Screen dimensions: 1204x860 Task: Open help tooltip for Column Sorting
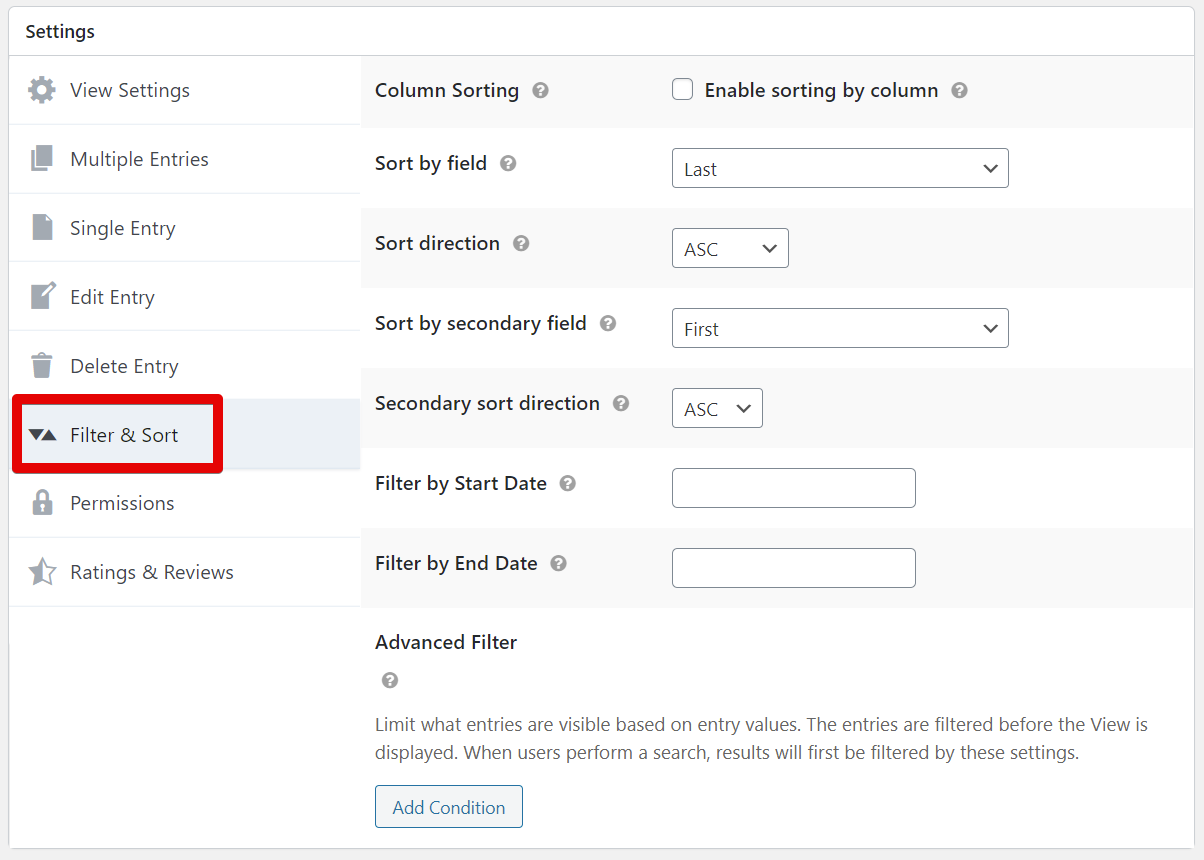(x=540, y=90)
